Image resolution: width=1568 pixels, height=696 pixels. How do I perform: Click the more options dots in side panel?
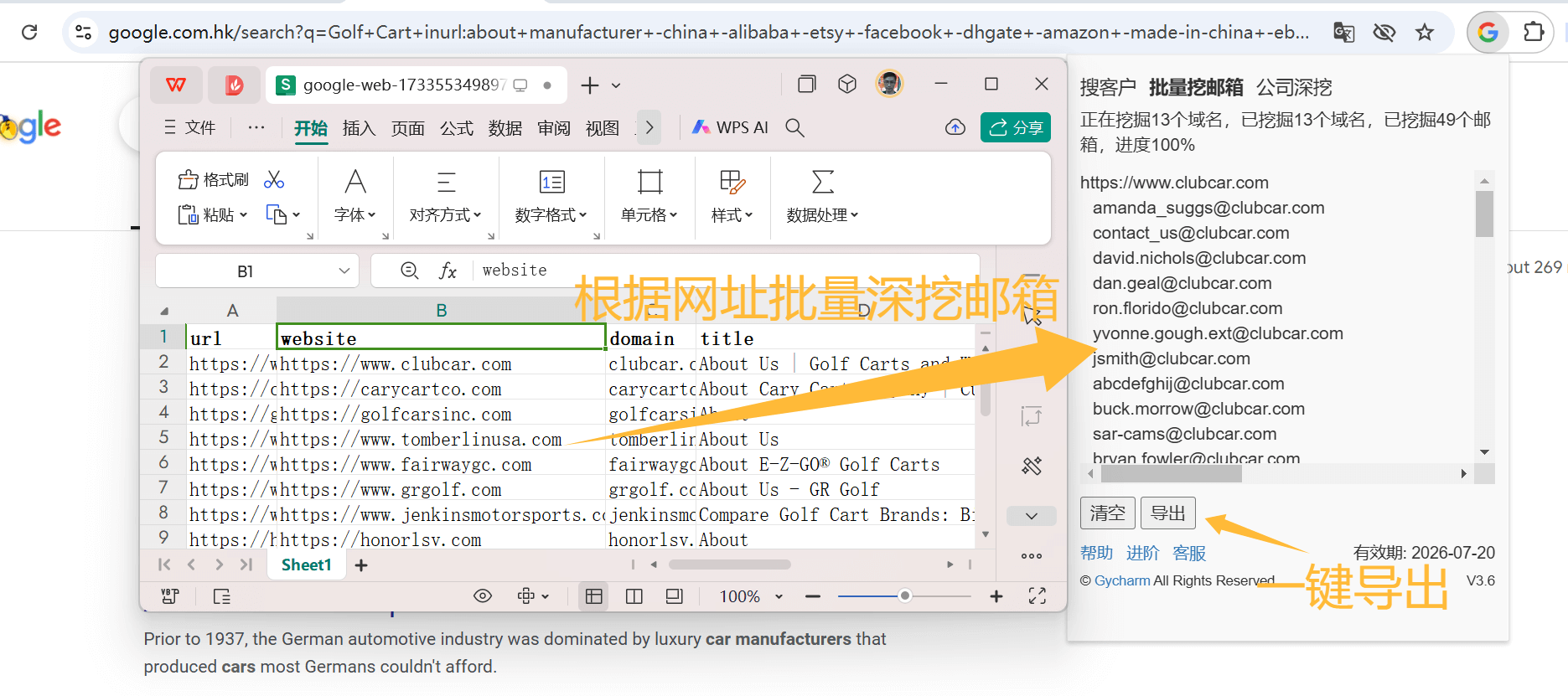pos(1032,555)
